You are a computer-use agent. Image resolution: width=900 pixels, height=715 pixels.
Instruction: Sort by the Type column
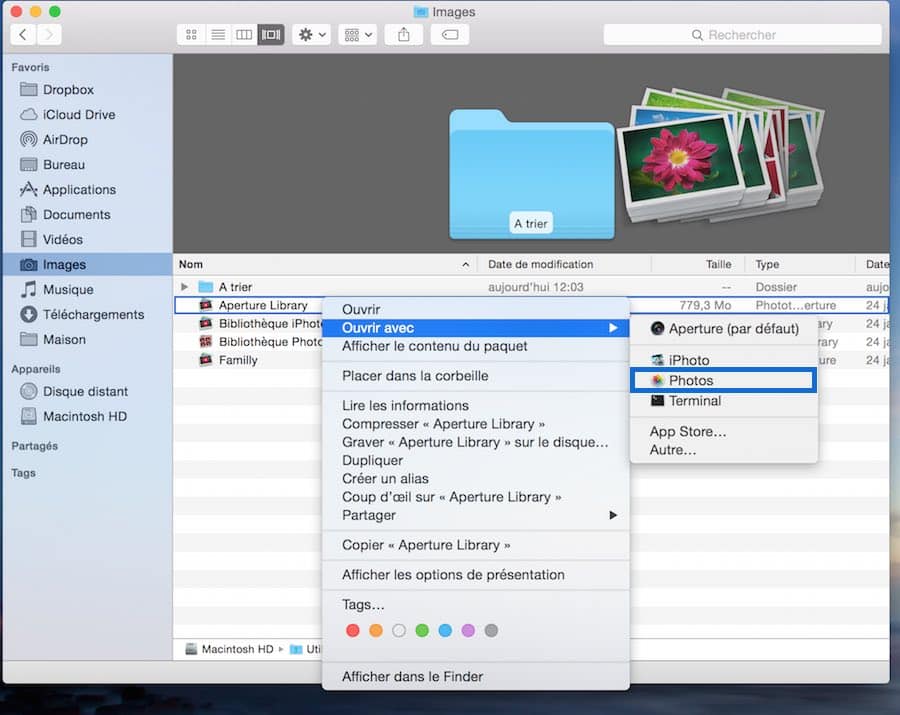point(800,265)
